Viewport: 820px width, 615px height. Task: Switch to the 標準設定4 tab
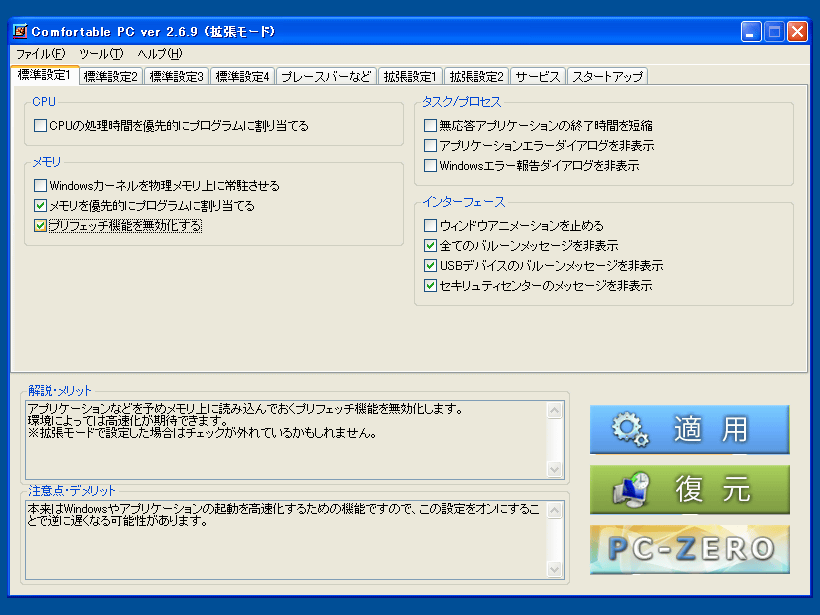tap(242, 76)
